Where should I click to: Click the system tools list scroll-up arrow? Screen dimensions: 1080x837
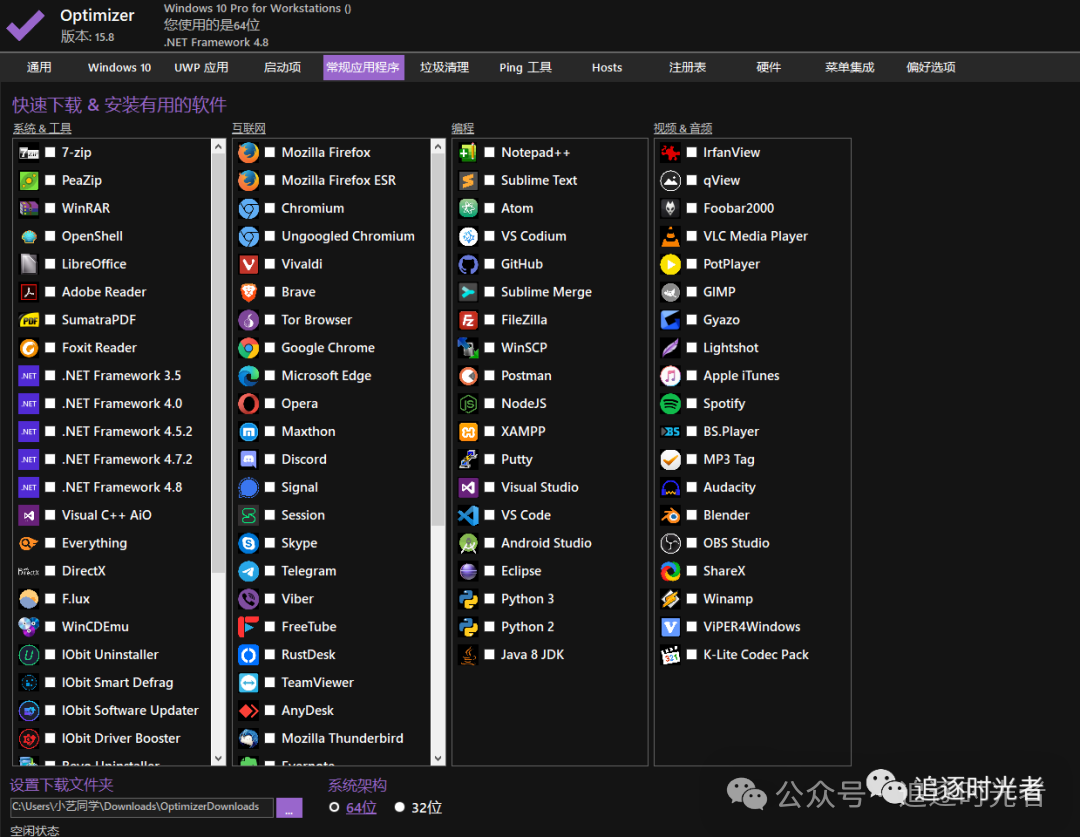point(218,146)
